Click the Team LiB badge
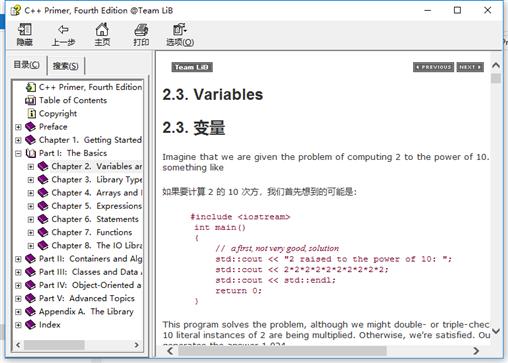The image size is (508, 363). point(192,67)
